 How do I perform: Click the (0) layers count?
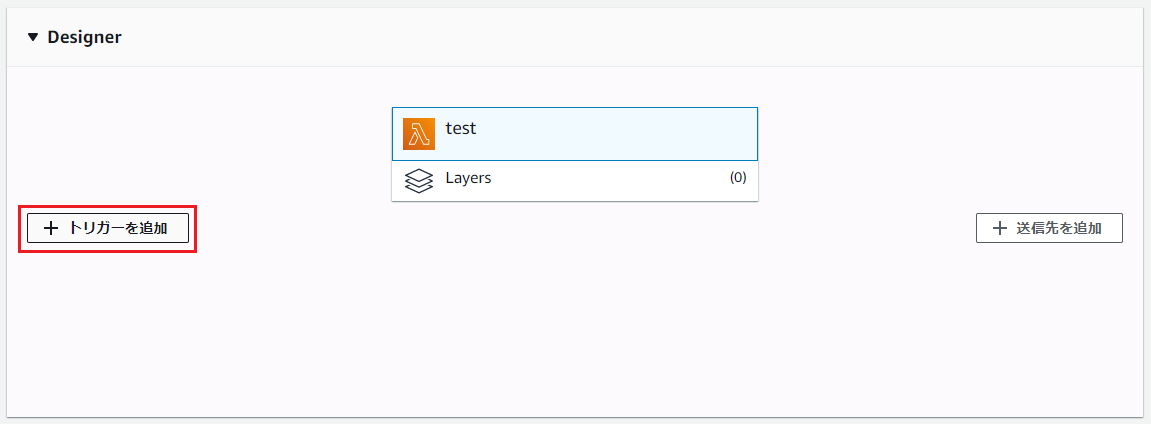[x=738, y=178]
